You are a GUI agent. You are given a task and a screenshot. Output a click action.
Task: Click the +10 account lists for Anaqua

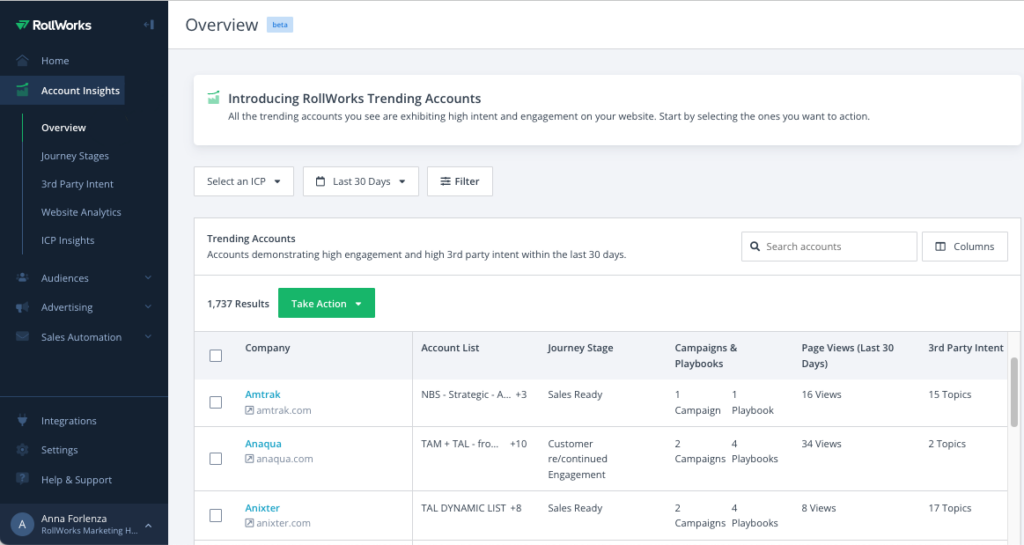(519, 444)
